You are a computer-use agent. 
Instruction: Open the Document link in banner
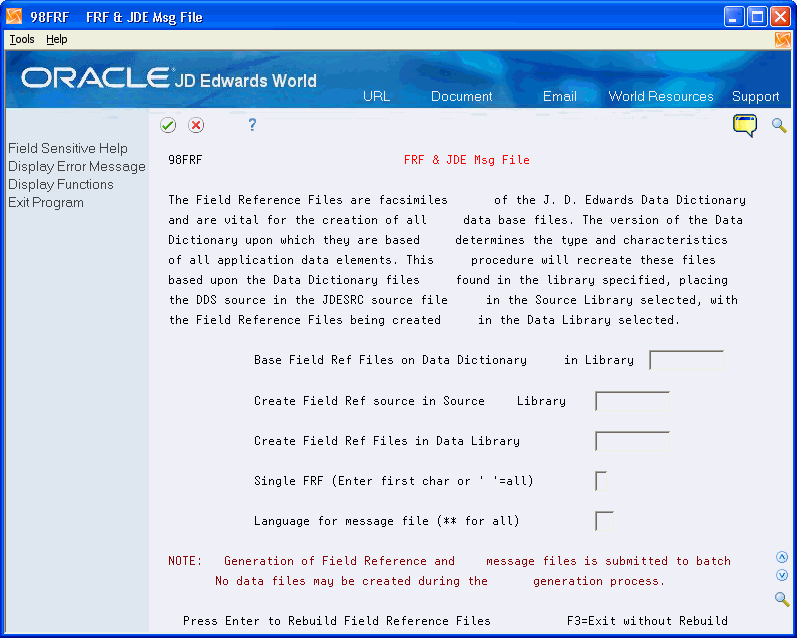462,96
